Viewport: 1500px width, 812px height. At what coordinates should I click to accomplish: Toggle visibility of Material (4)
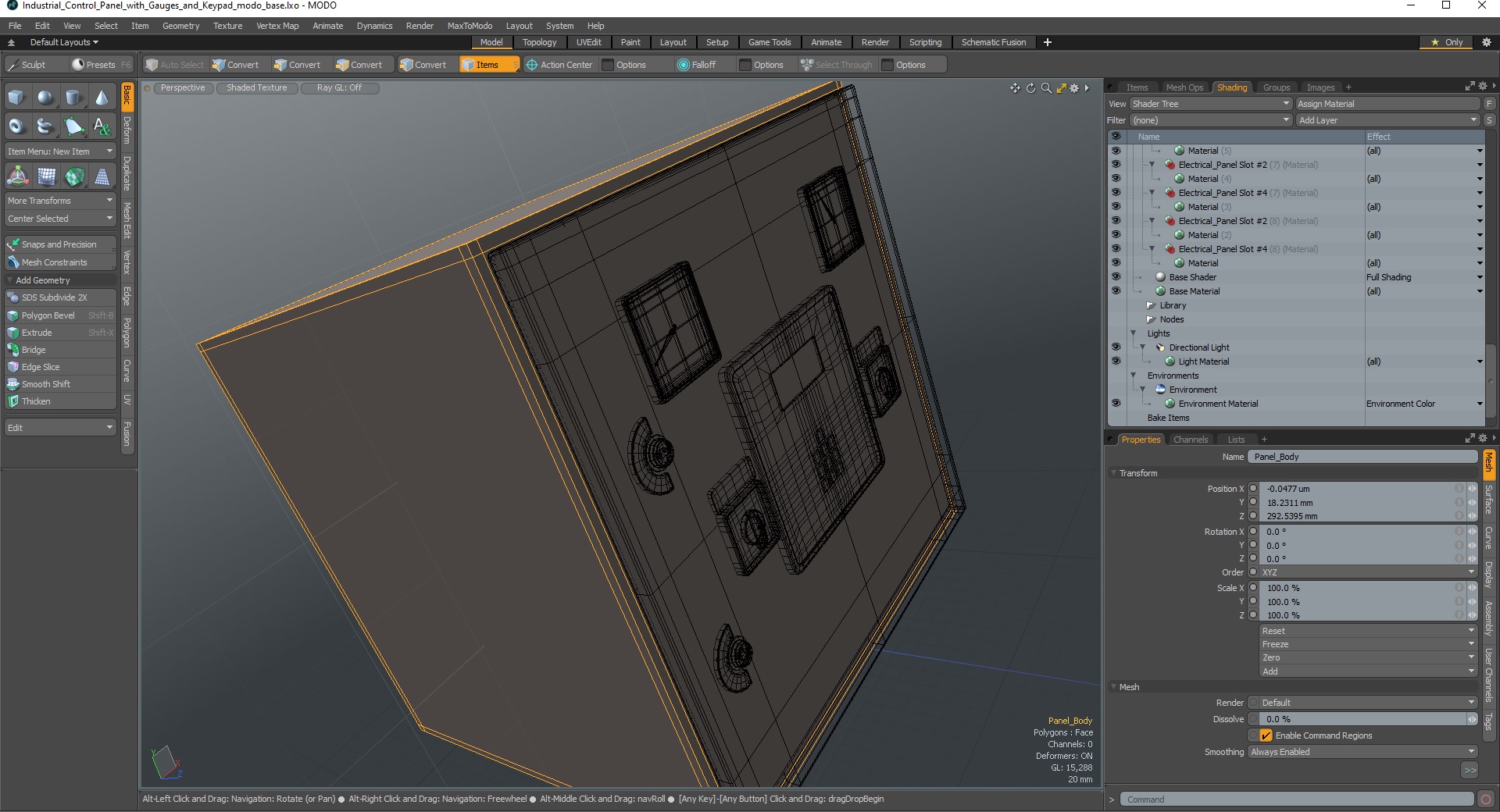click(x=1116, y=179)
